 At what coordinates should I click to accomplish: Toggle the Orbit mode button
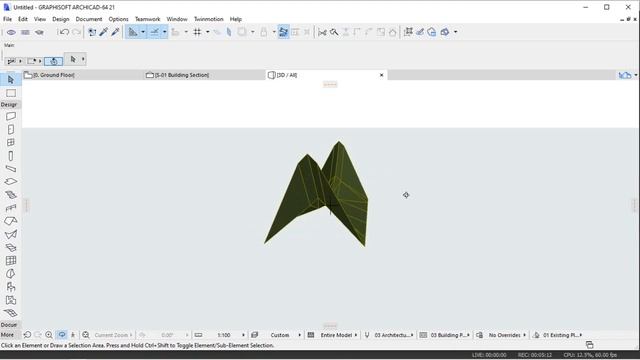tap(62, 335)
